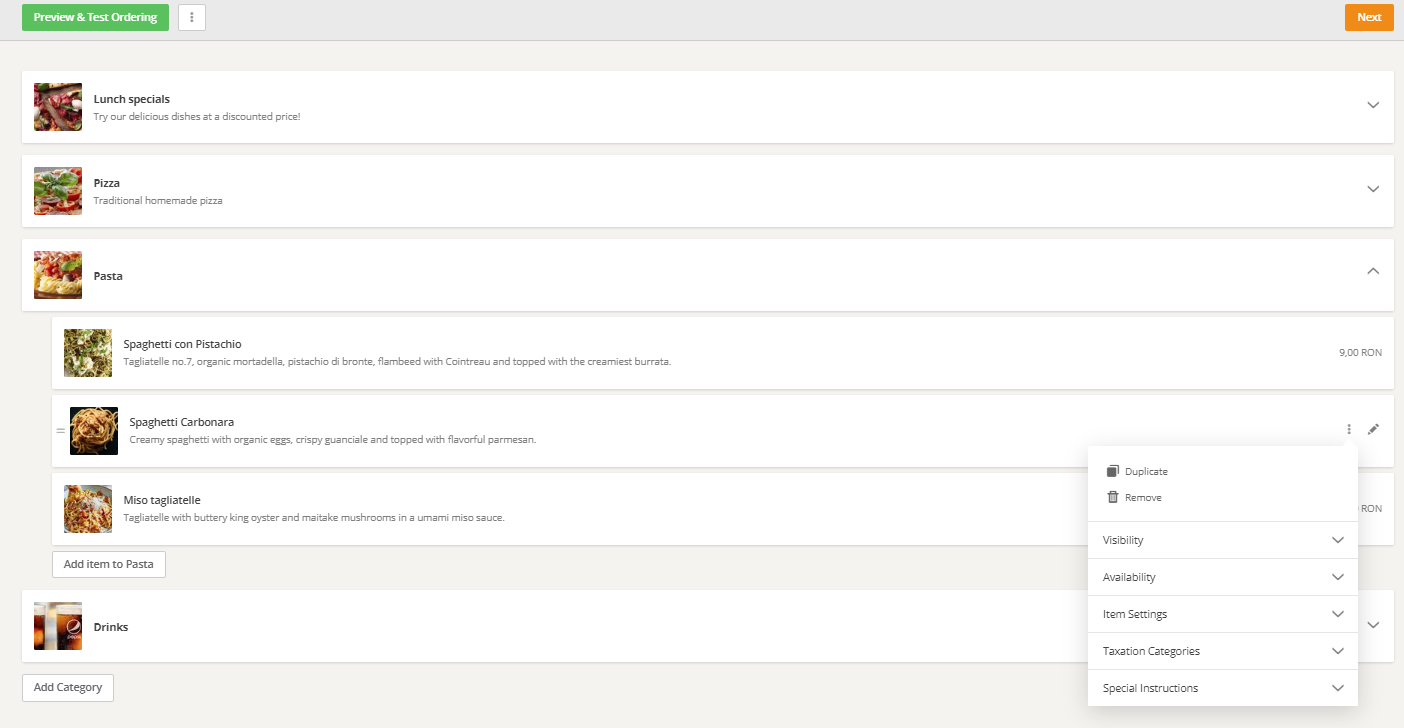Click the trash icon to remove the item
1404x728 pixels.
pyautogui.click(x=1113, y=497)
